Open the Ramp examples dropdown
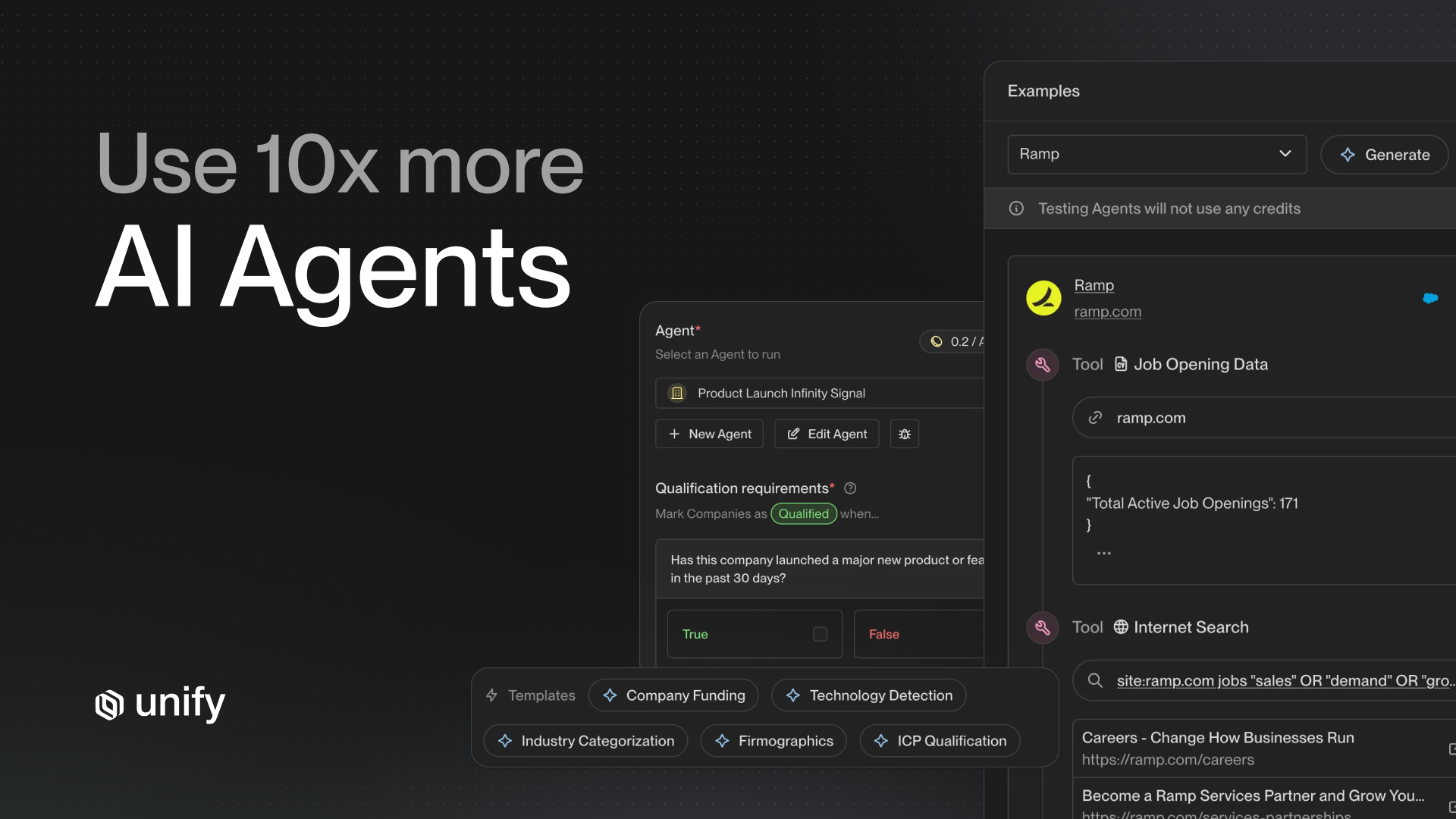Screen dimensions: 1456x819 tap(1156, 154)
